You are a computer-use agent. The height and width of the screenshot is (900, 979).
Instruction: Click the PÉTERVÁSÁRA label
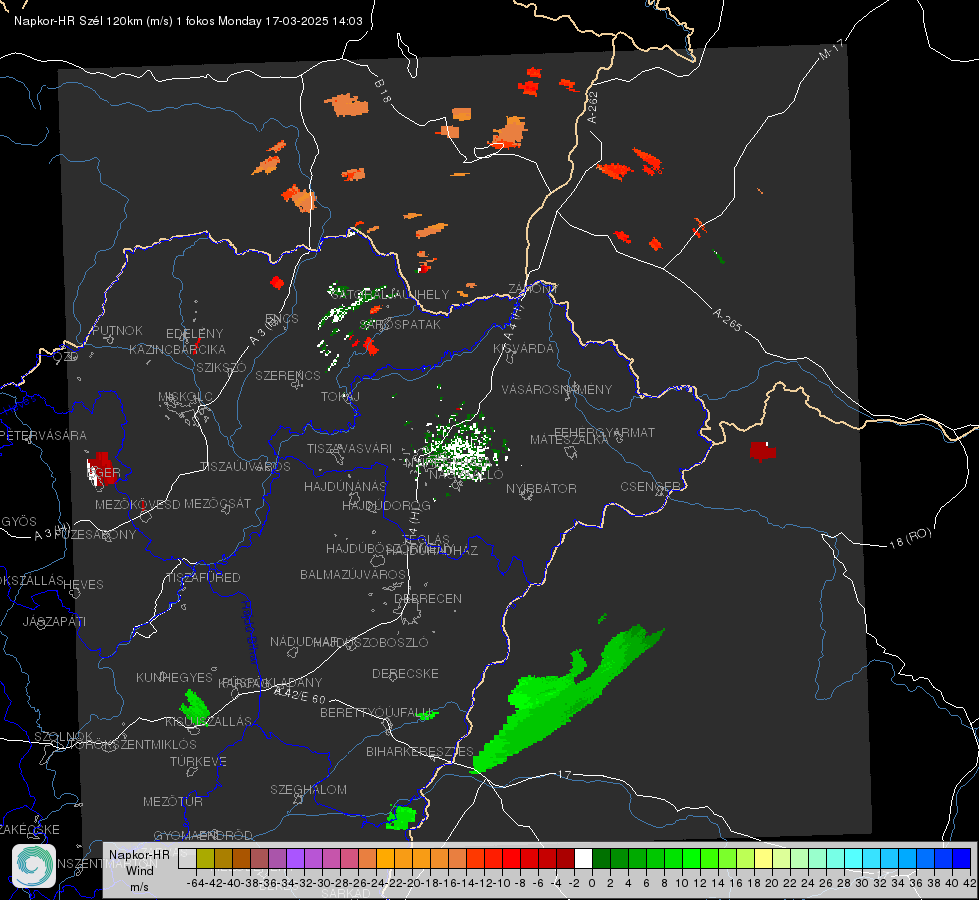pos(44,435)
